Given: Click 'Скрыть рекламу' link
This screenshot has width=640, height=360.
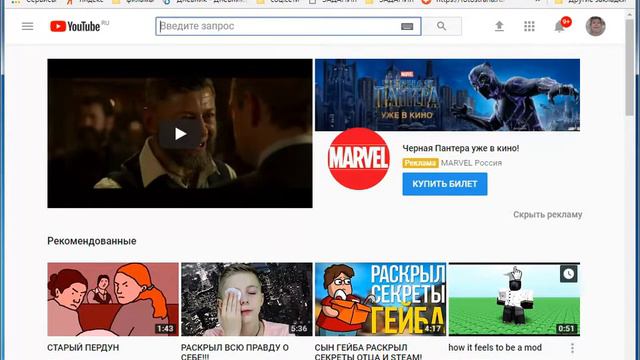Looking at the screenshot, I should 548,215.
